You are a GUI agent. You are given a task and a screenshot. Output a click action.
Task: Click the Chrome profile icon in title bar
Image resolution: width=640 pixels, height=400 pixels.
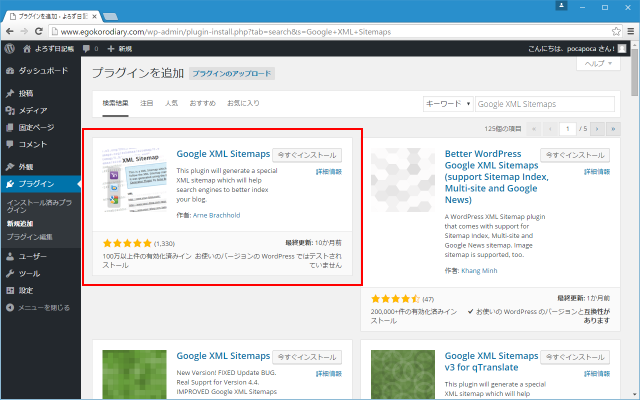(561, 6)
